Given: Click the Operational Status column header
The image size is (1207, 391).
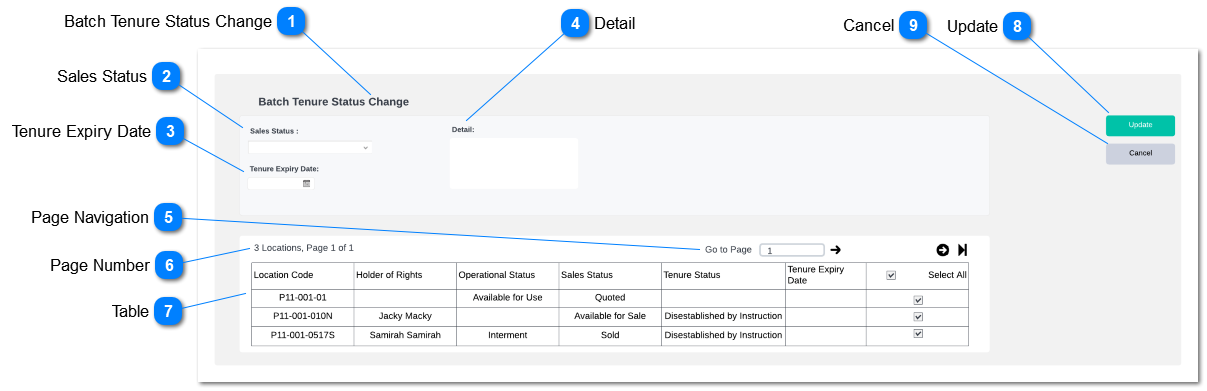Looking at the screenshot, I should (x=507, y=275).
